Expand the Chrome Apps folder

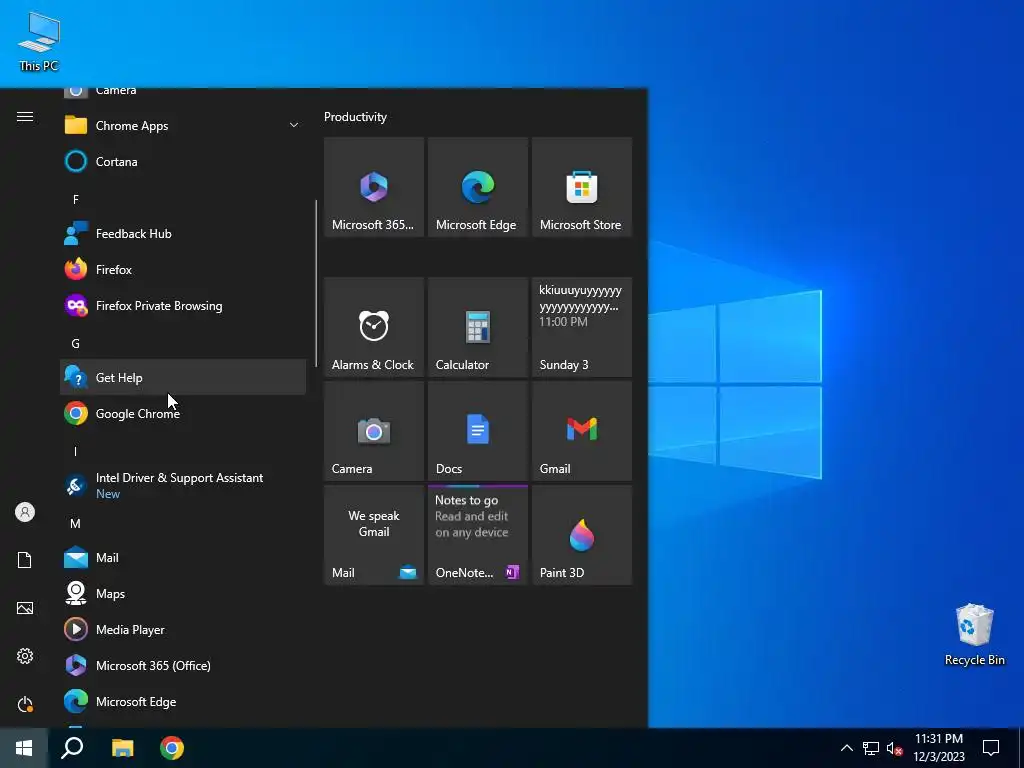pos(183,125)
